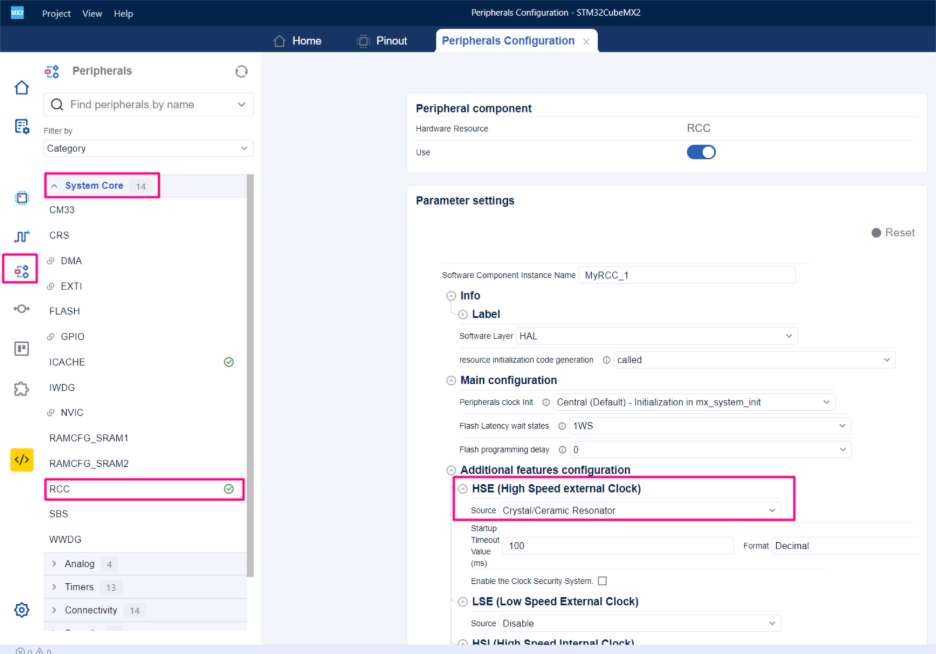Collapse the LSE section
Screen dimensions: 936x654
coord(463,602)
